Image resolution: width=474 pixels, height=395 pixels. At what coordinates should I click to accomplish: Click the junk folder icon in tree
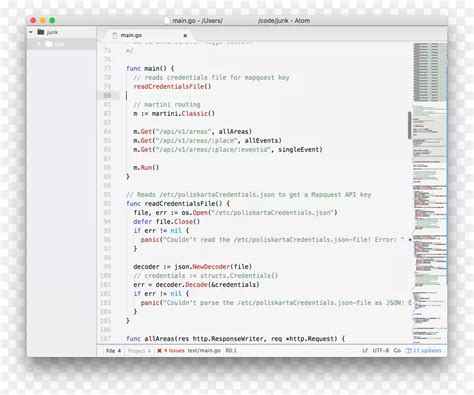[x=41, y=32]
